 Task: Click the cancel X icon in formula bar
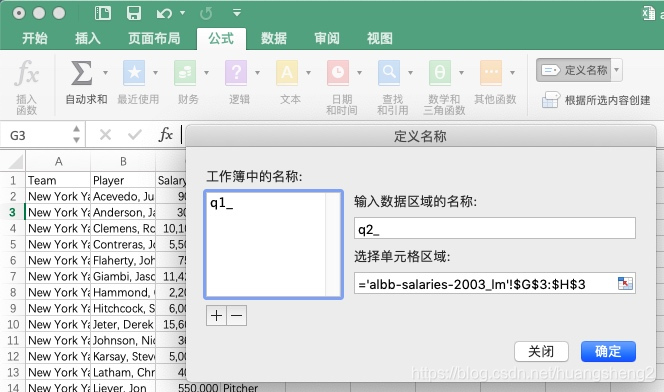pos(105,135)
